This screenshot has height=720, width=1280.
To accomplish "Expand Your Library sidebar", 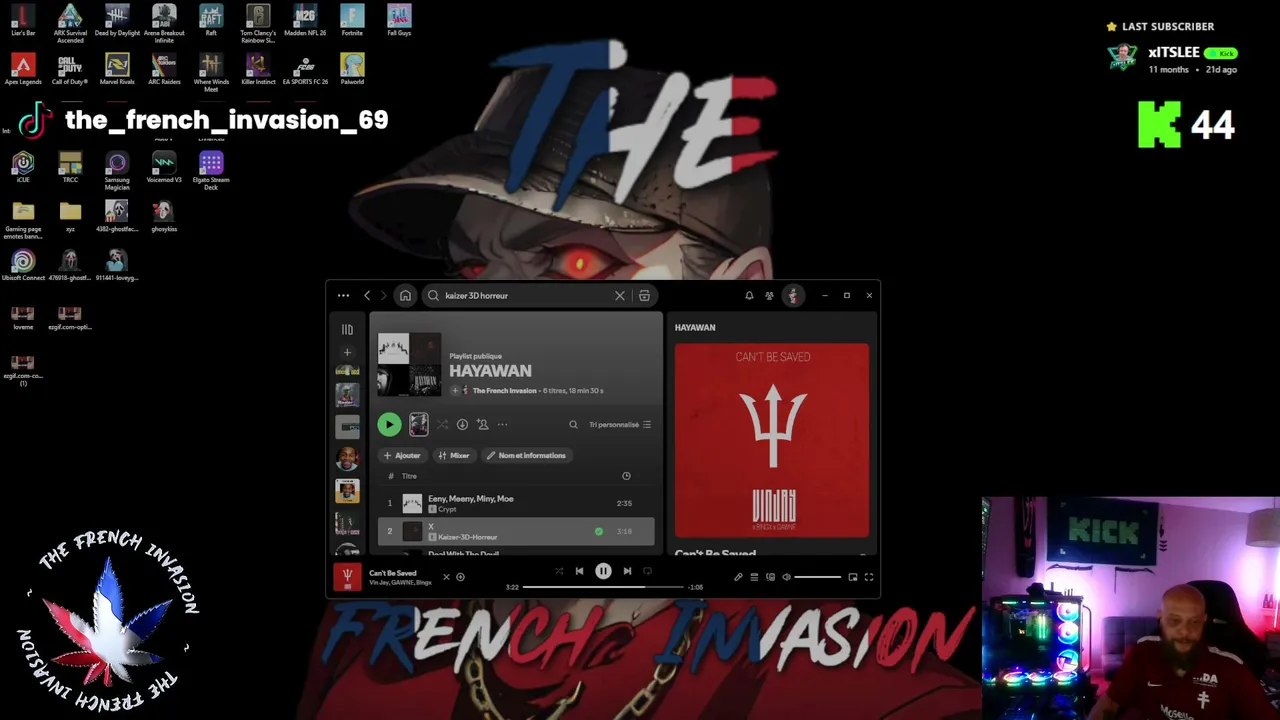I will [x=347, y=329].
